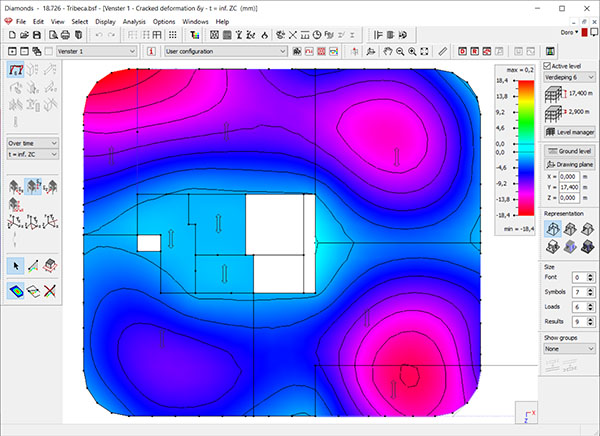Image resolution: width=600 pixels, height=436 pixels.
Task: Click the Z coordinate input field
Action: 569,198
